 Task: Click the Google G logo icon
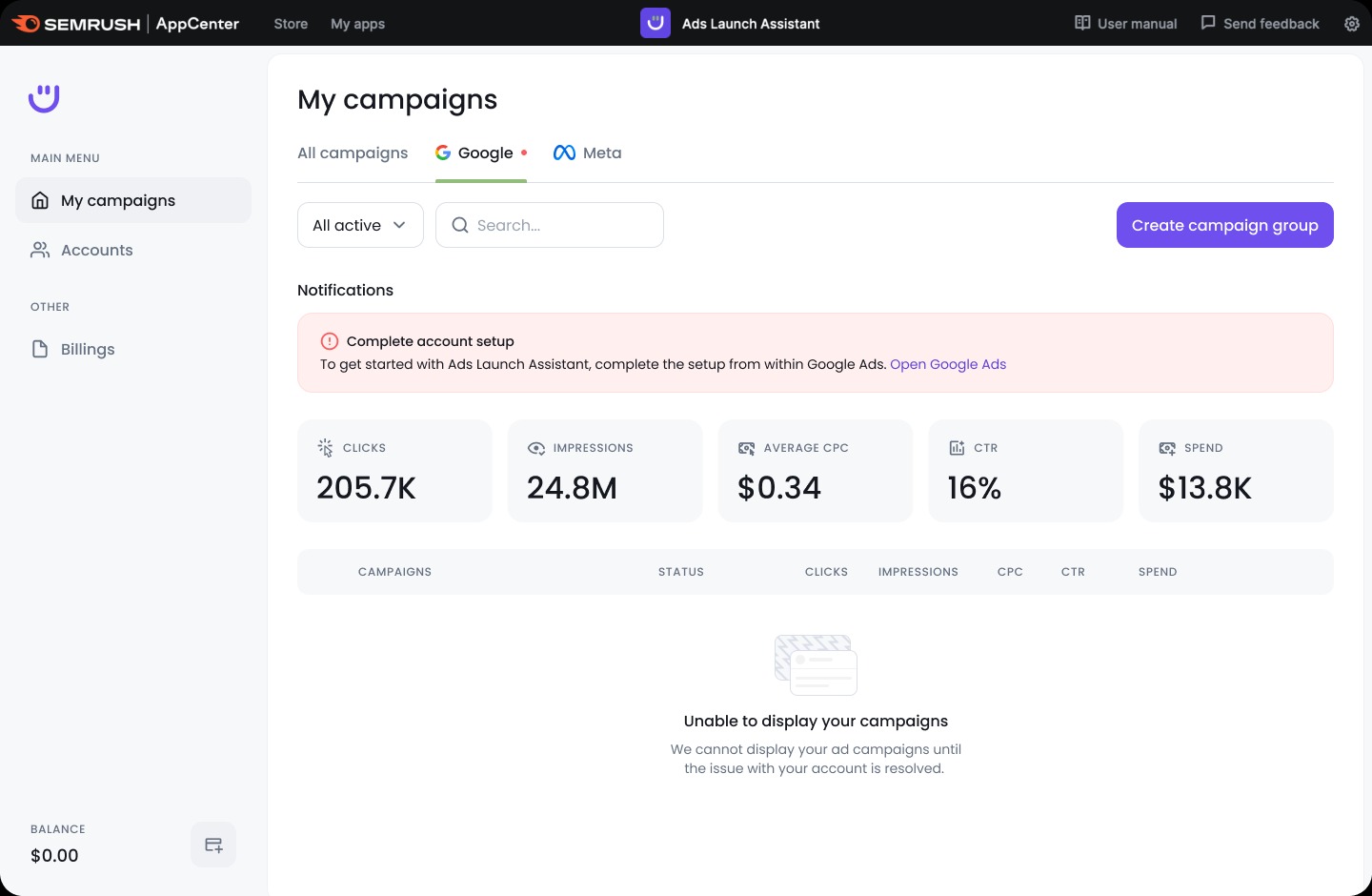coord(443,153)
